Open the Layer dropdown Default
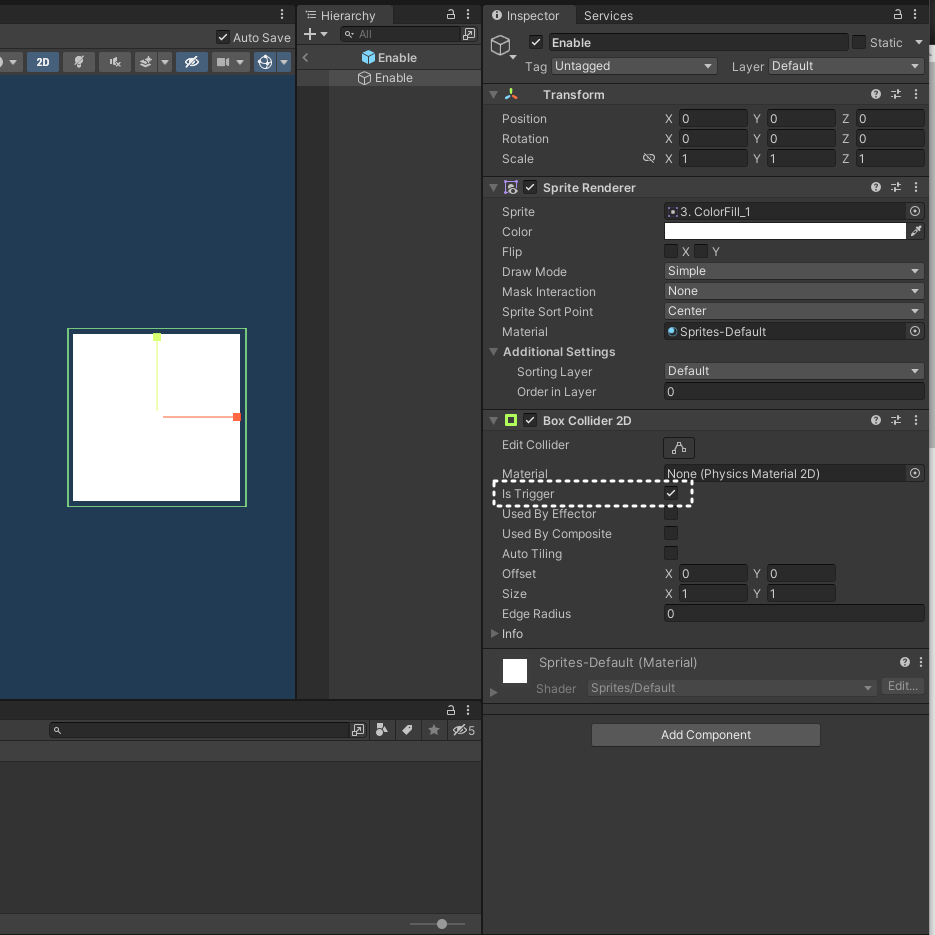The width and height of the screenshot is (935, 935). coord(846,66)
